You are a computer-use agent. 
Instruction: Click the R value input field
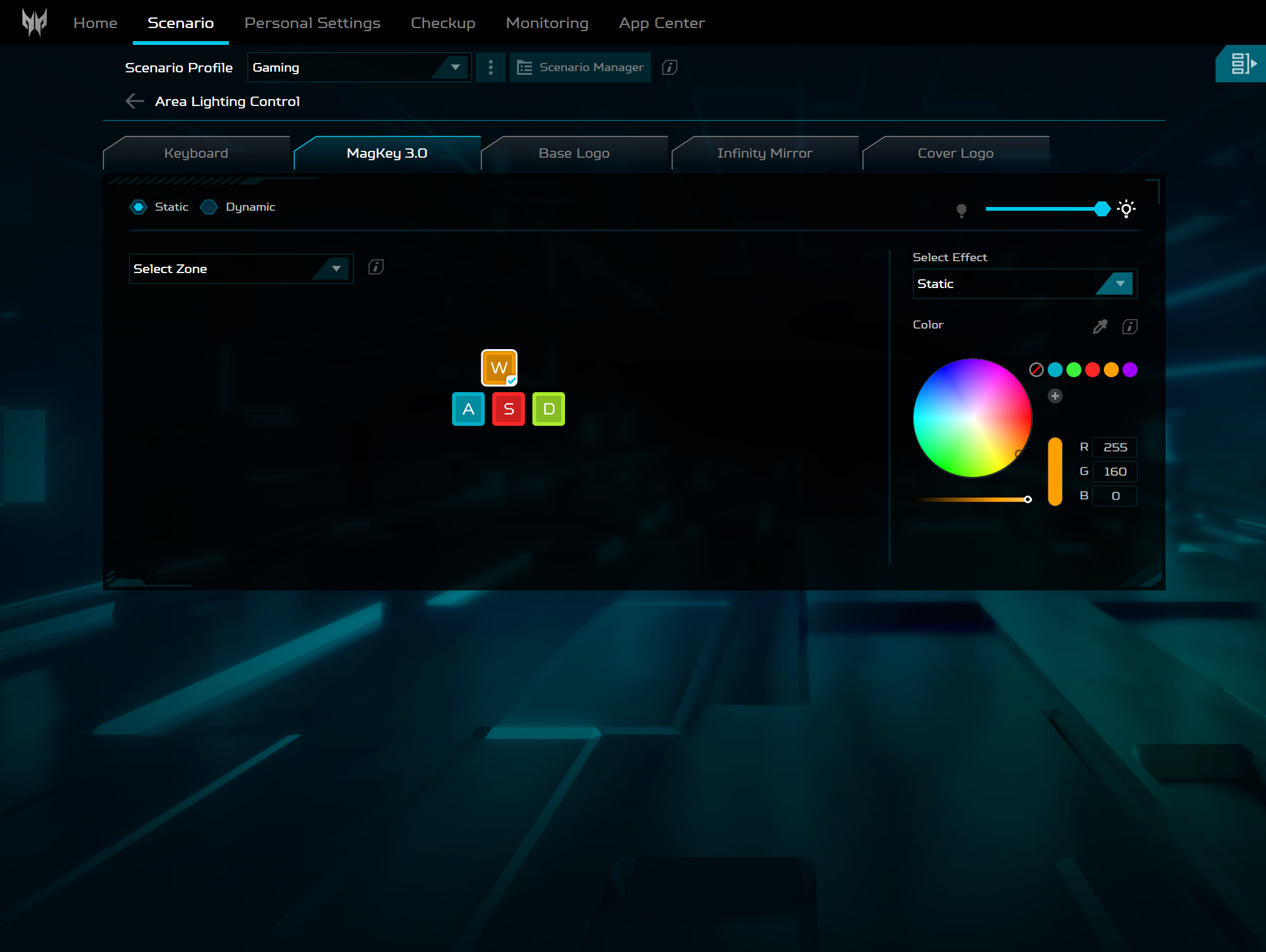pos(1114,447)
